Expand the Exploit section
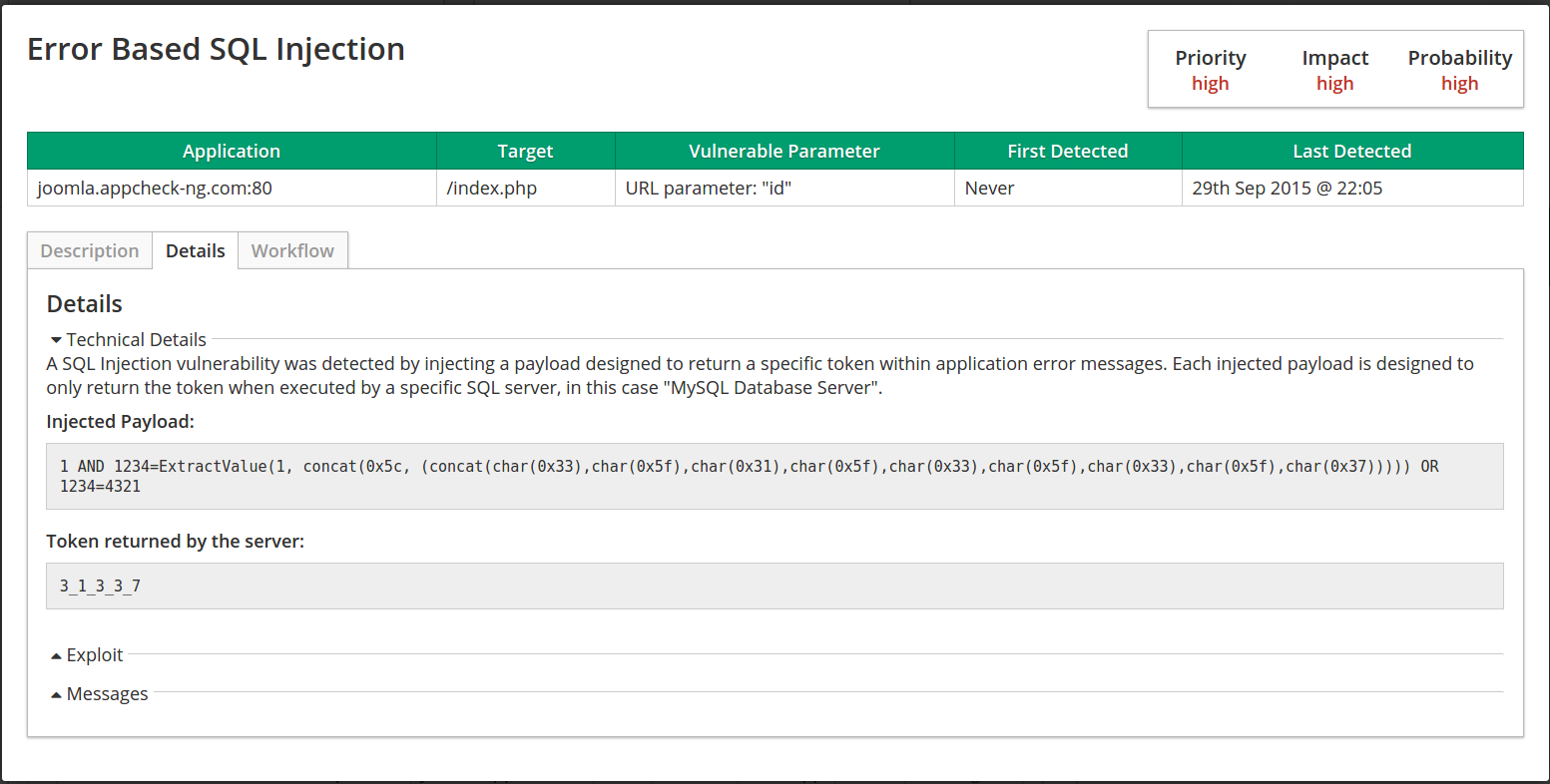Screen dimensions: 1550x784 pos(88,655)
